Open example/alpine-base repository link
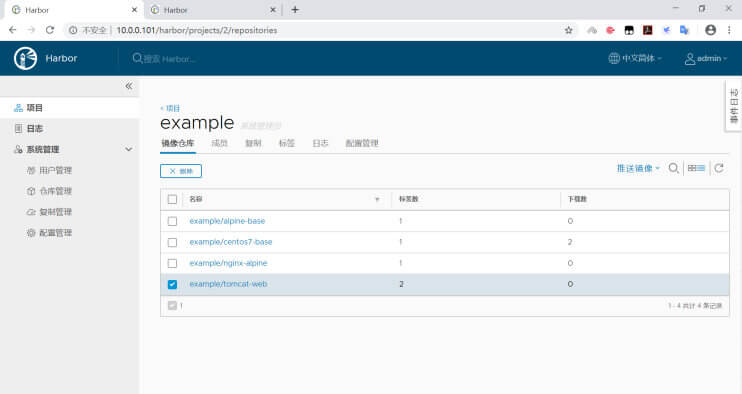 pos(227,221)
